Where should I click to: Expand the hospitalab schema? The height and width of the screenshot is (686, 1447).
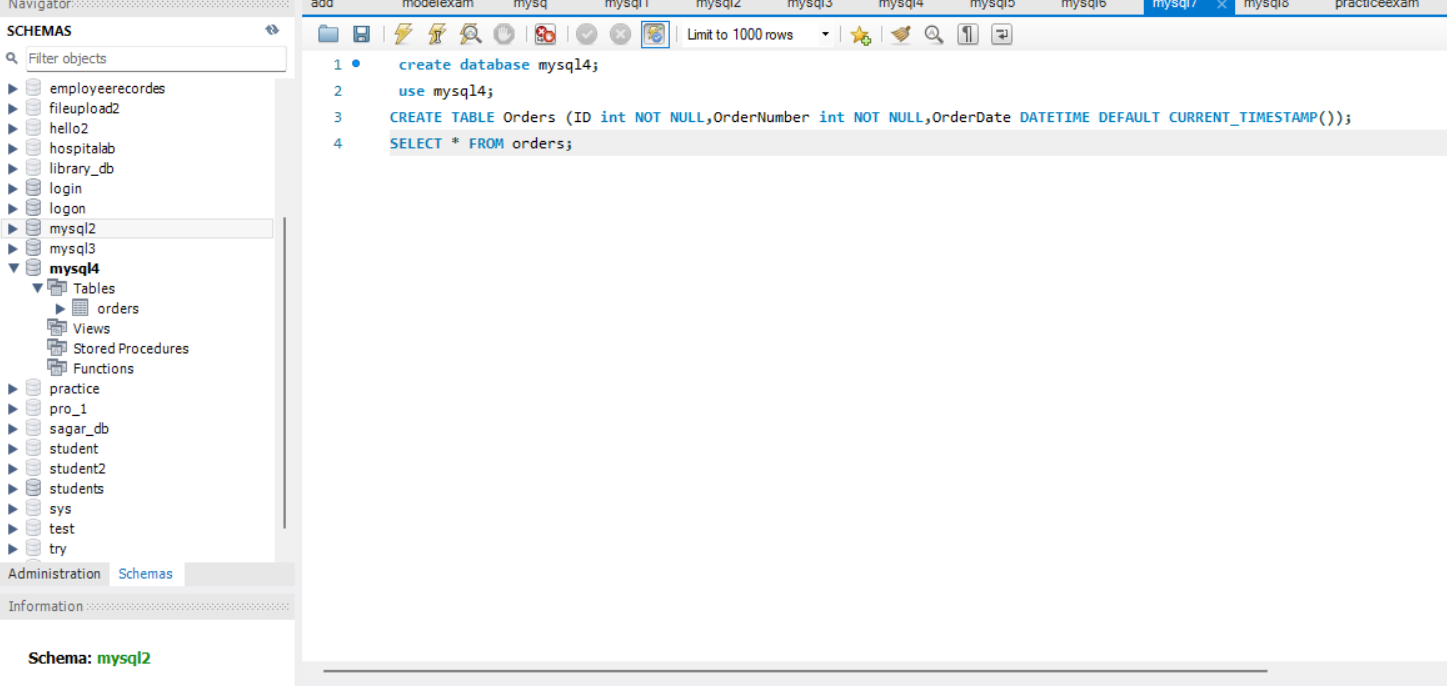click(13, 148)
